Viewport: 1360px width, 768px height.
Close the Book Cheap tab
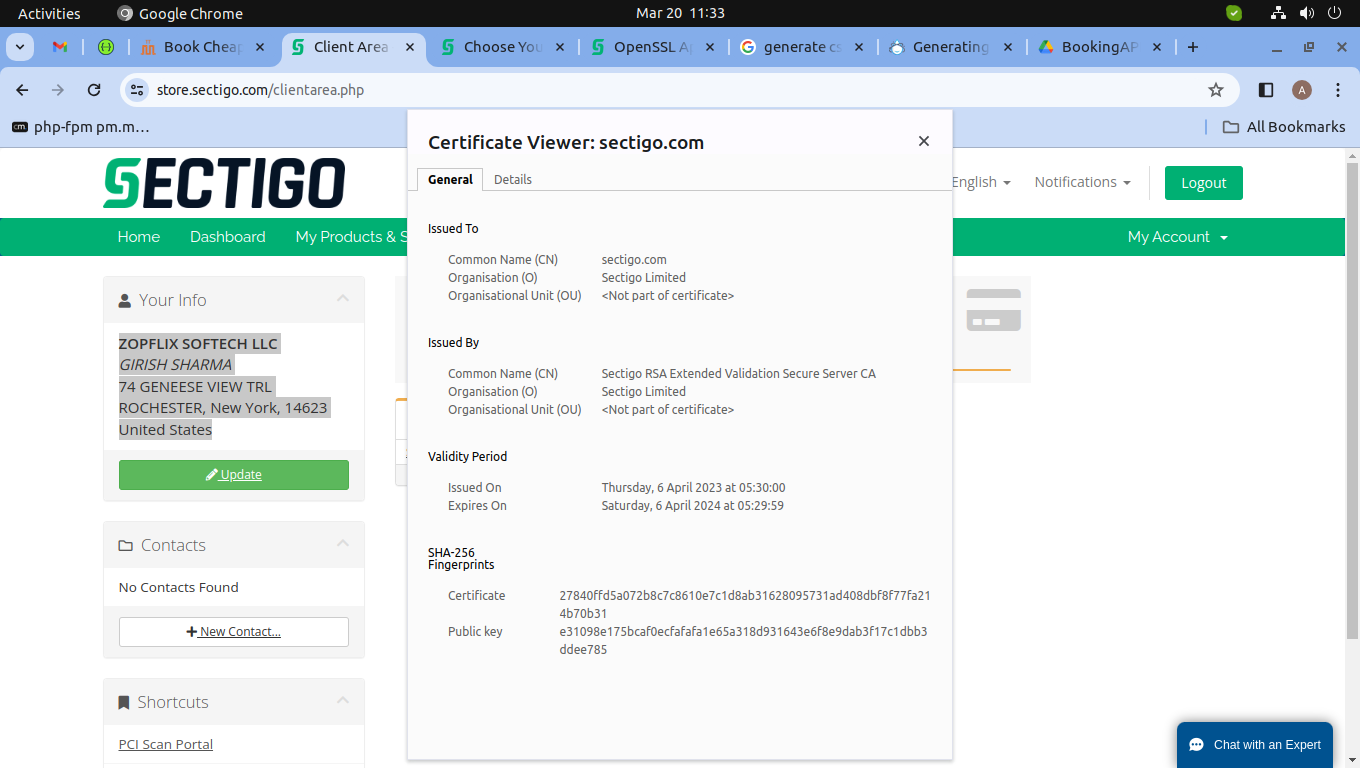coord(261,47)
